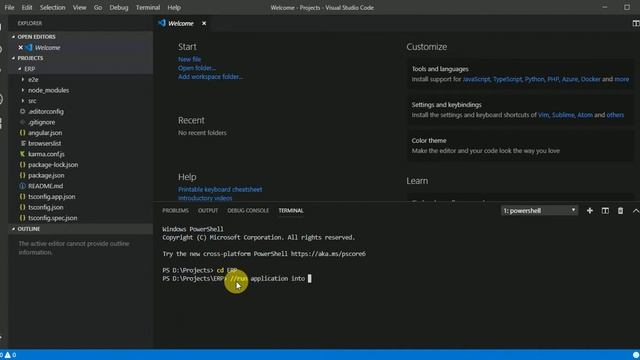Expand the e2e folder

click(x=23, y=80)
